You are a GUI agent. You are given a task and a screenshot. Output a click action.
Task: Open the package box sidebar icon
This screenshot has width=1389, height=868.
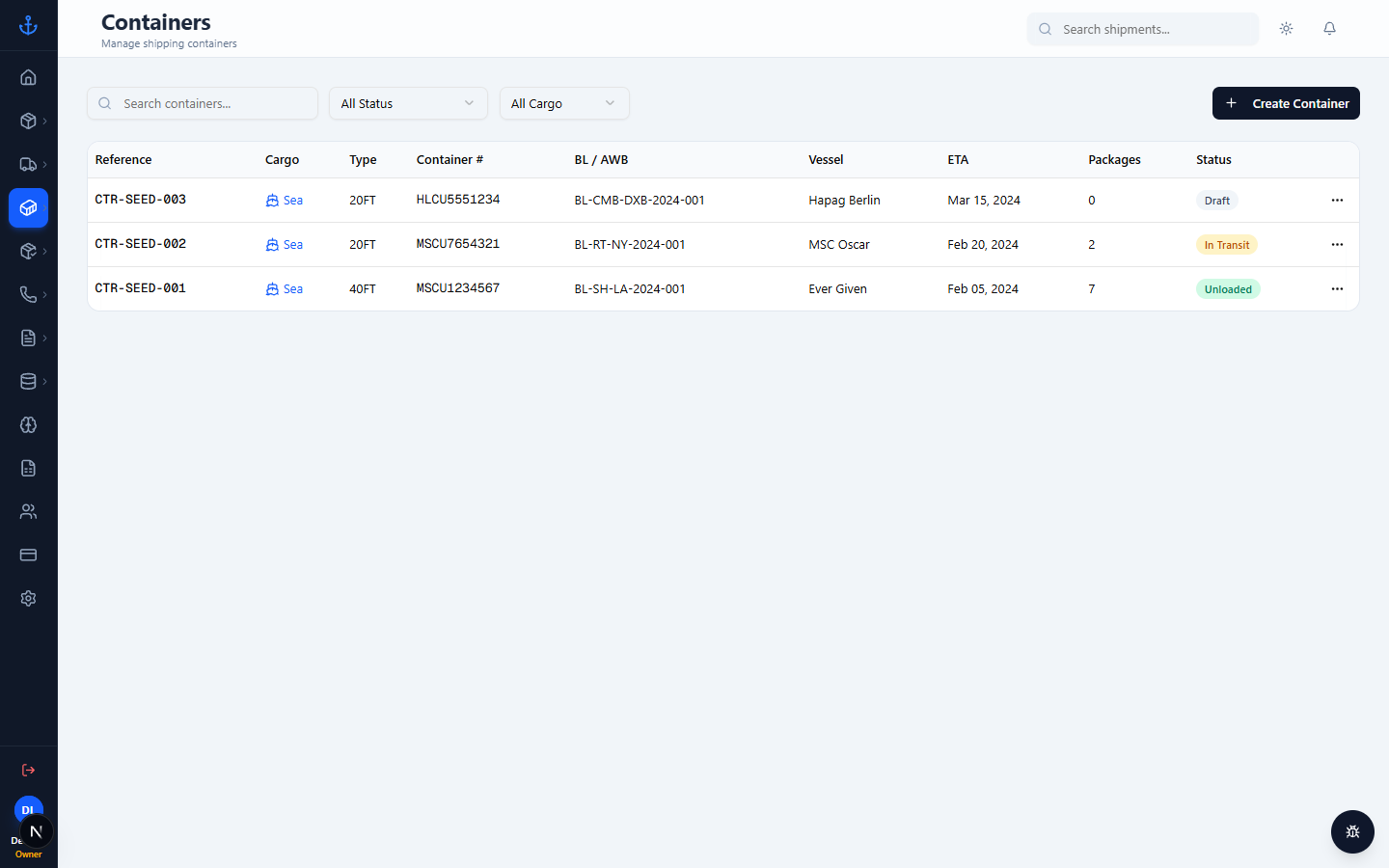tap(28, 121)
